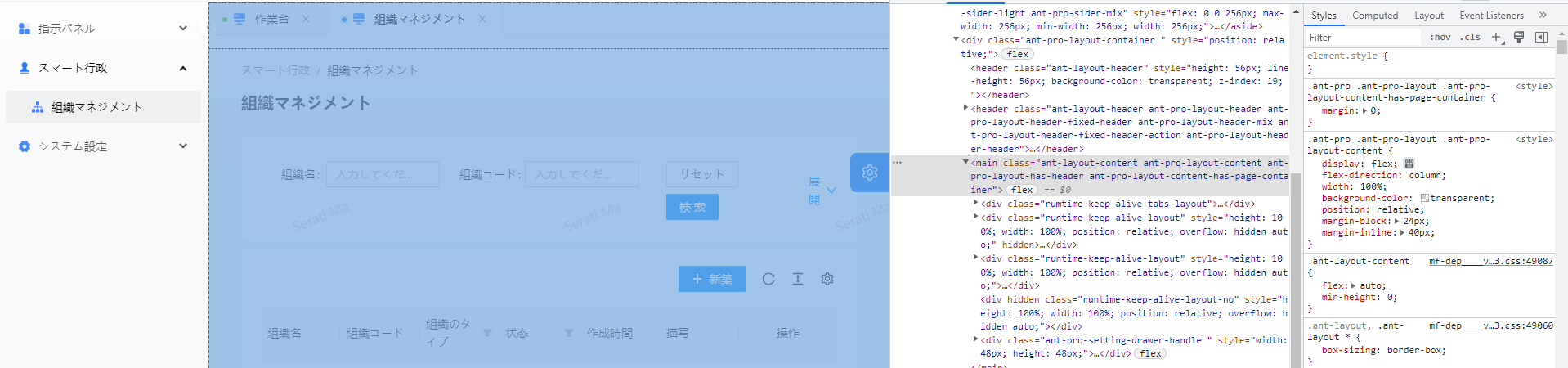Click the 組織名 input field
The width and height of the screenshot is (1568, 368).
(x=383, y=174)
